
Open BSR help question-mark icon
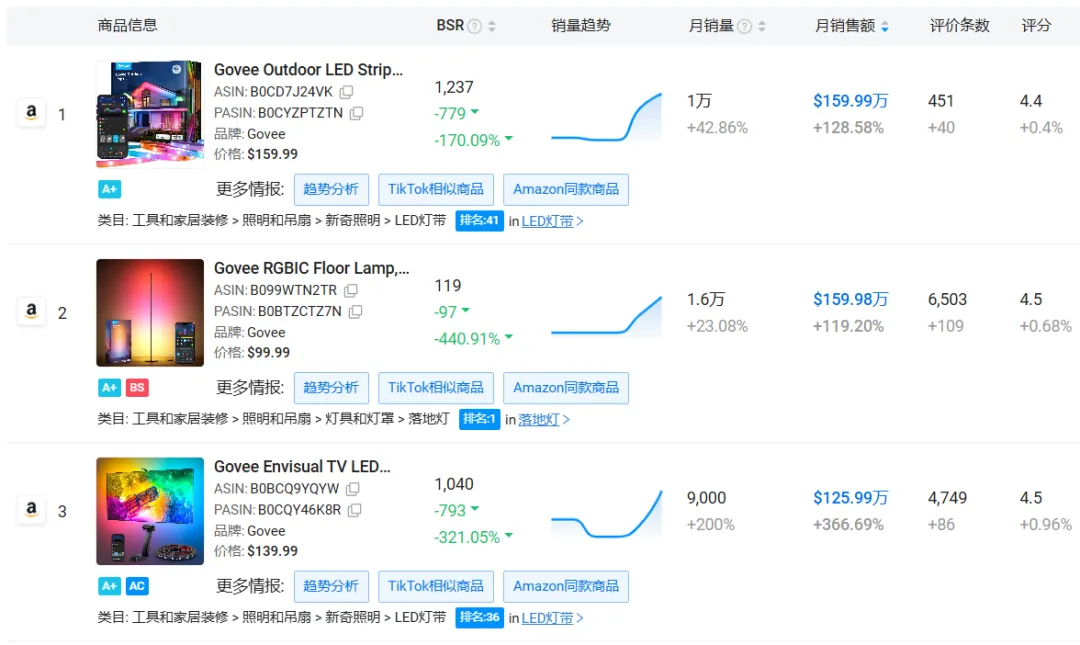pos(475,26)
